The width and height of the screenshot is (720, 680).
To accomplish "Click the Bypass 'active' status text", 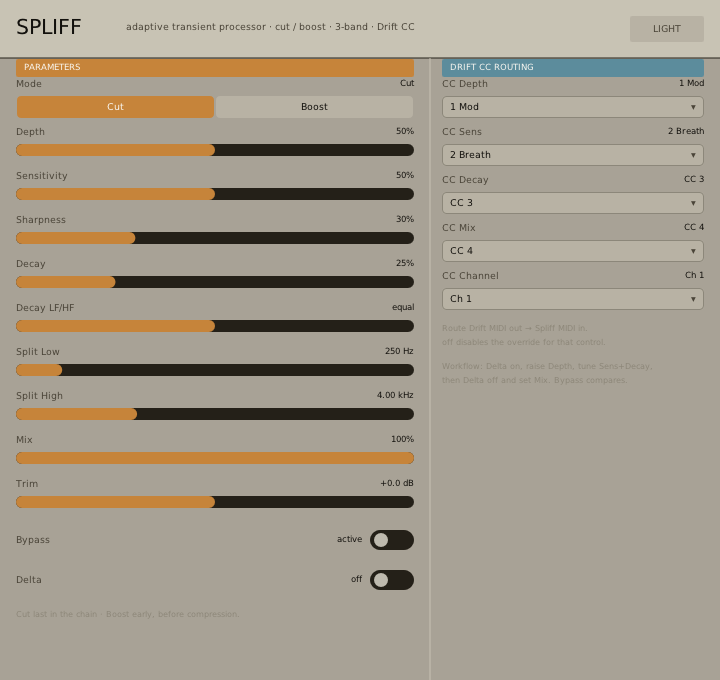I will tap(349, 540).
